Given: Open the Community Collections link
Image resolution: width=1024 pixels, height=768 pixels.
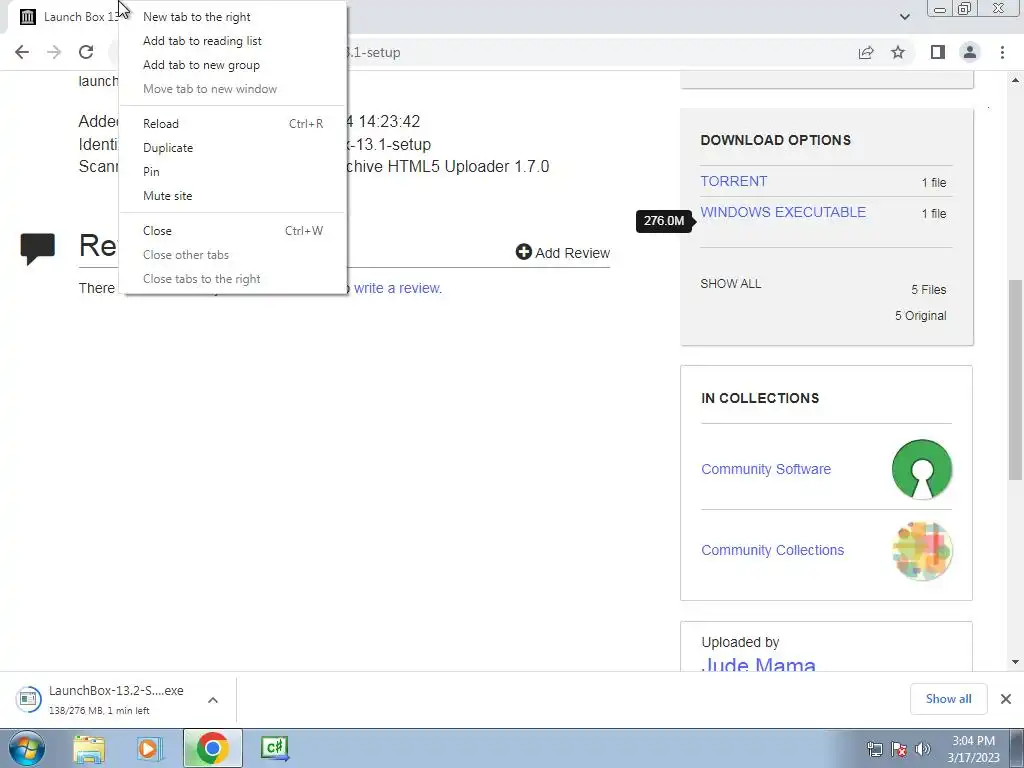Looking at the screenshot, I should click(773, 550).
